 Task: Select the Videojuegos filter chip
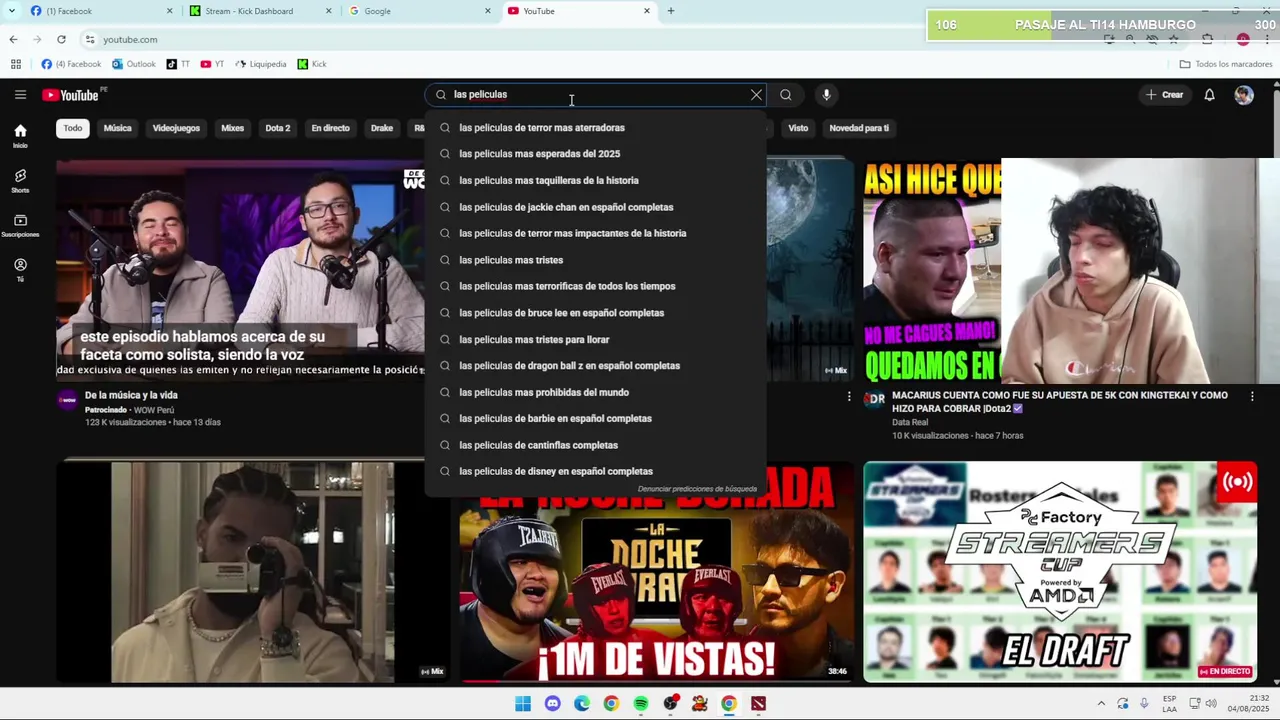click(x=176, y=128)
